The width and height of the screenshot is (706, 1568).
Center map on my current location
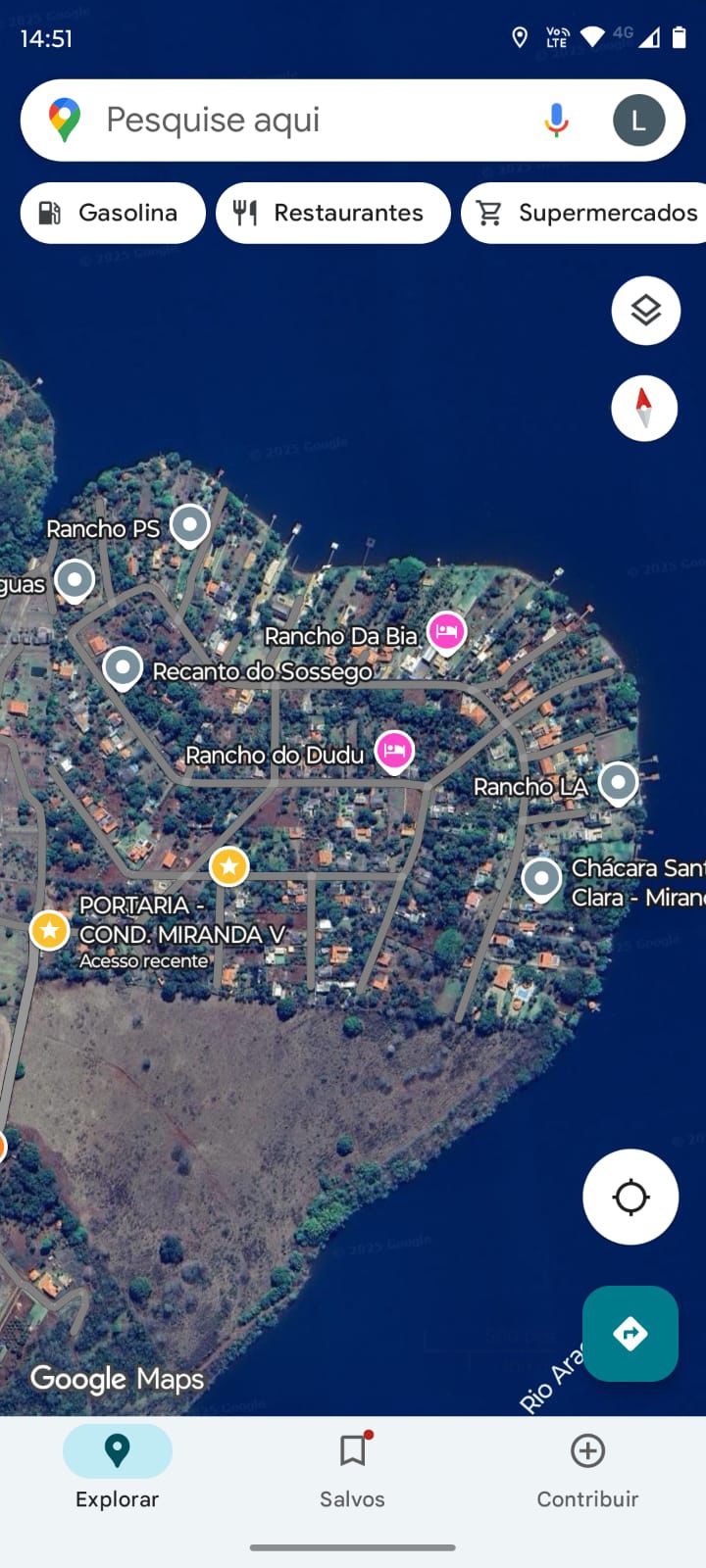(630, 1197)
